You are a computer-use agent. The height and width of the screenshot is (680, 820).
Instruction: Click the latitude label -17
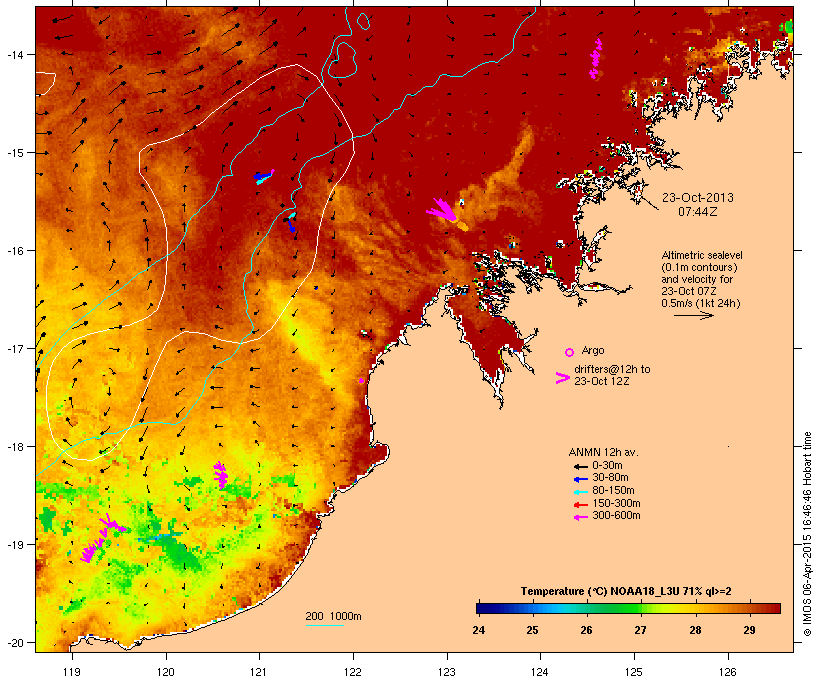pyautogui.click(x=15, y=348)
